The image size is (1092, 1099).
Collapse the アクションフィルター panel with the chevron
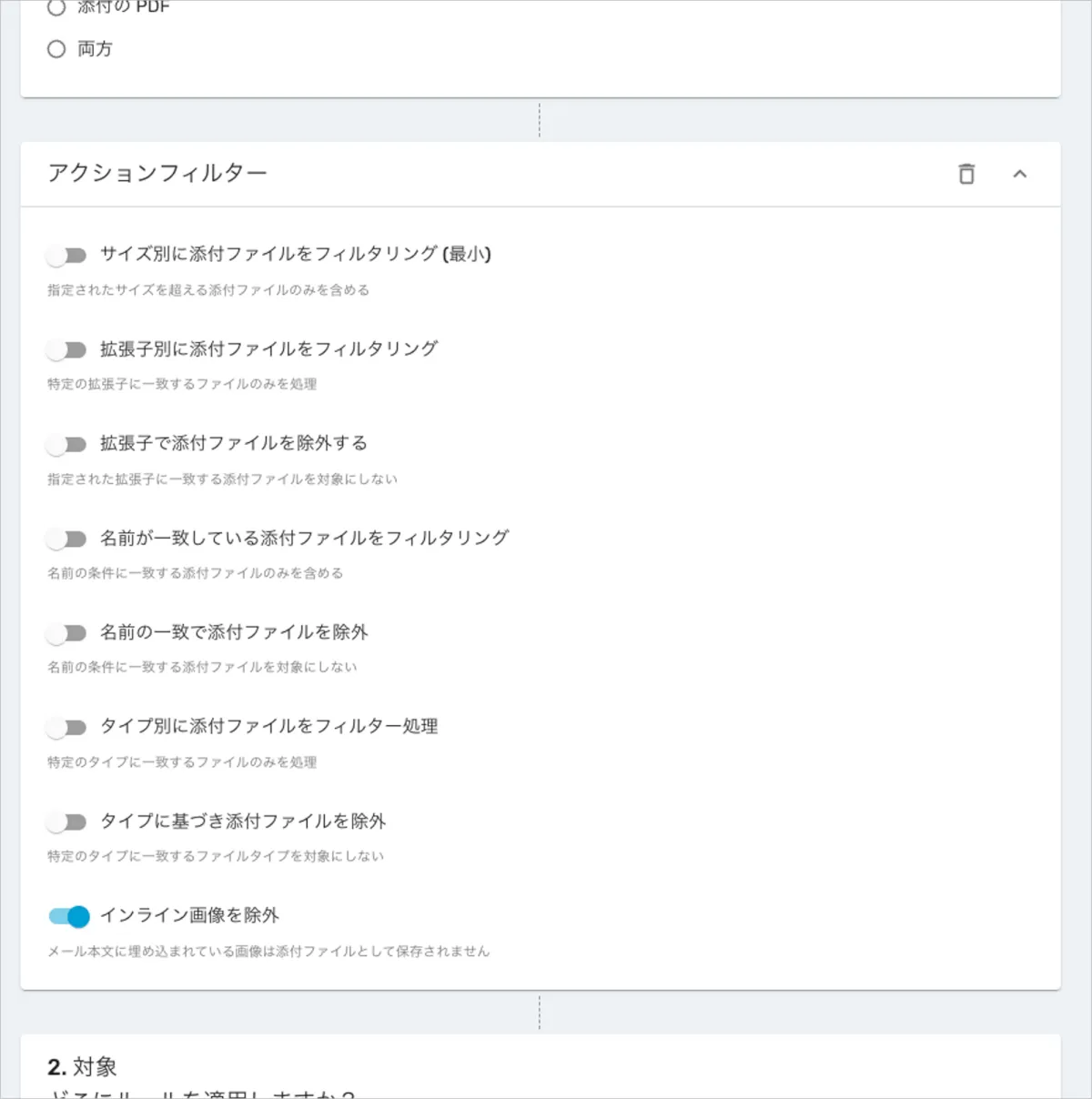click(x=1019, y=174)
